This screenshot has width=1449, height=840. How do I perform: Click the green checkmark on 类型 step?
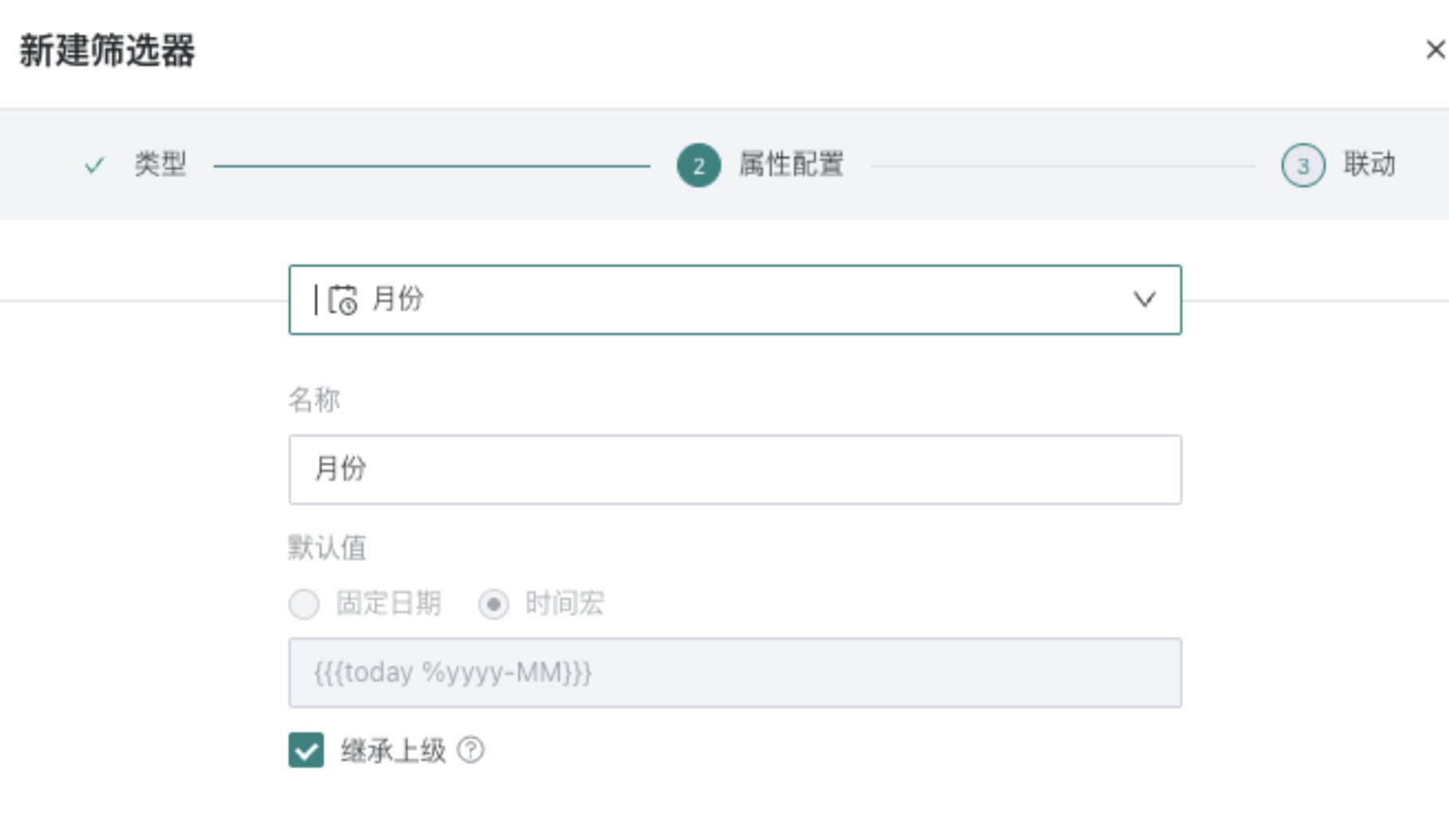pyautogui.click(x=94, y=165)
